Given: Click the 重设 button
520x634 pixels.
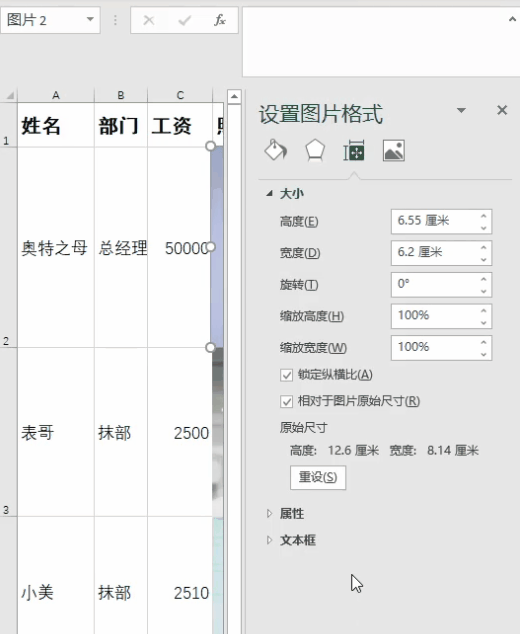Looking at the screenshot, I should pos(318,478).
